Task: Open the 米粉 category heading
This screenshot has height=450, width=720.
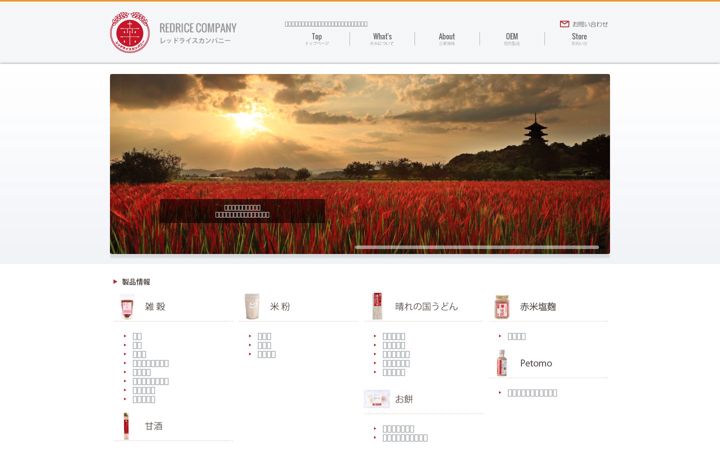Action: pyautogui.click(x=280, y=306)
